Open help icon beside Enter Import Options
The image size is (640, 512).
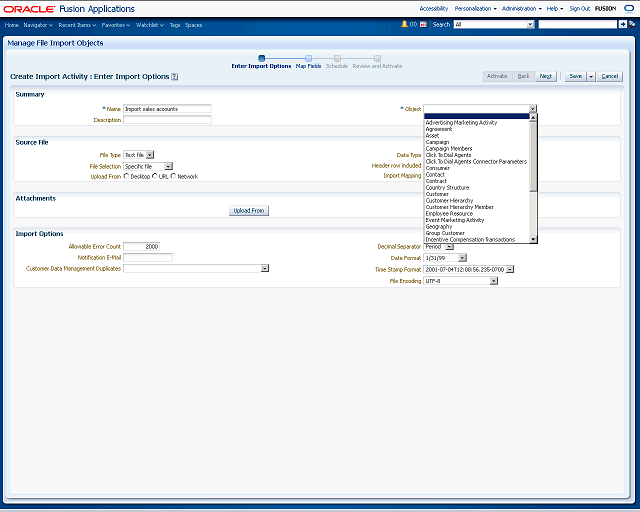point(174,76)
